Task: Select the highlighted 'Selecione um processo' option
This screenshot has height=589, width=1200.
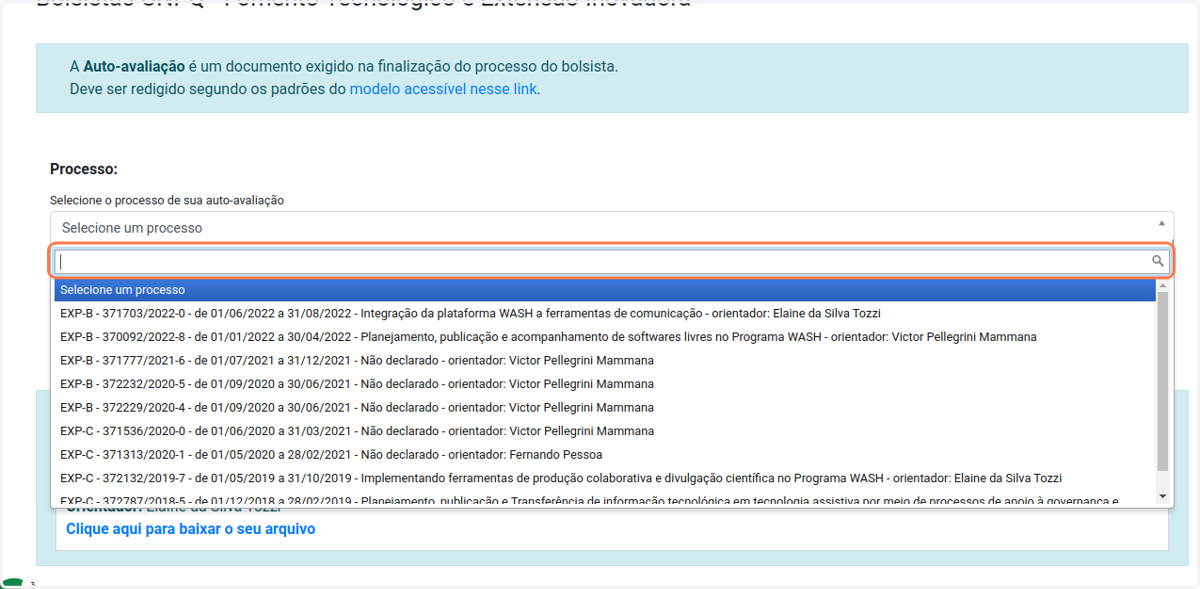Action: pyautogui.click(x=605, y=290)
